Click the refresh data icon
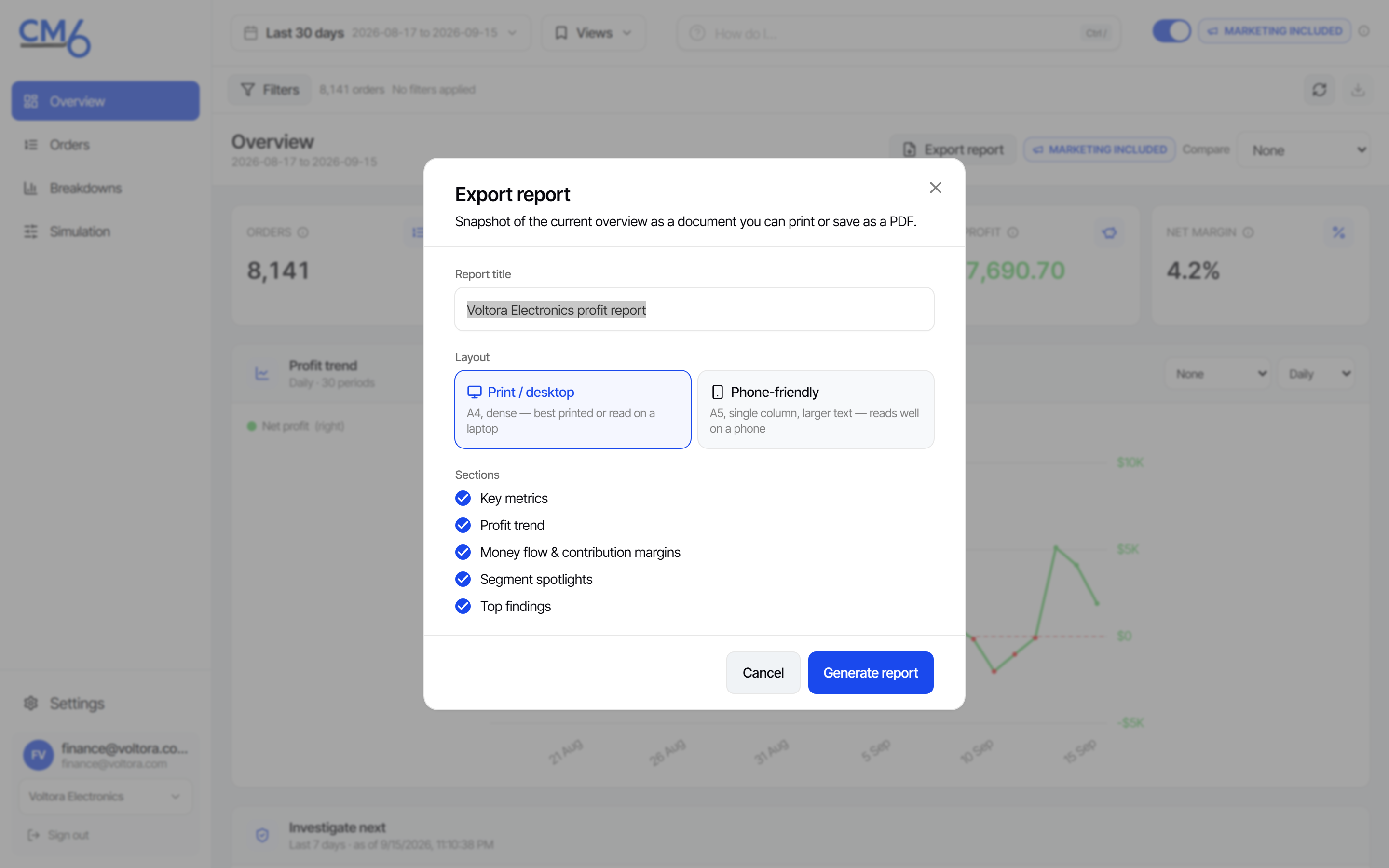The image size is (1389, 868). coord(1319,90)
